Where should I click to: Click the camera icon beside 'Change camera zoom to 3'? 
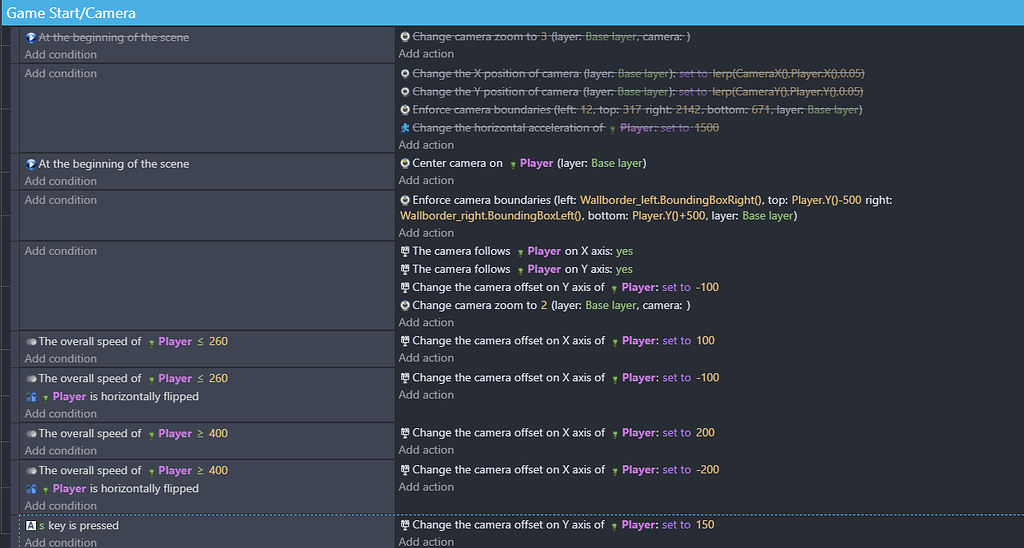405,37
